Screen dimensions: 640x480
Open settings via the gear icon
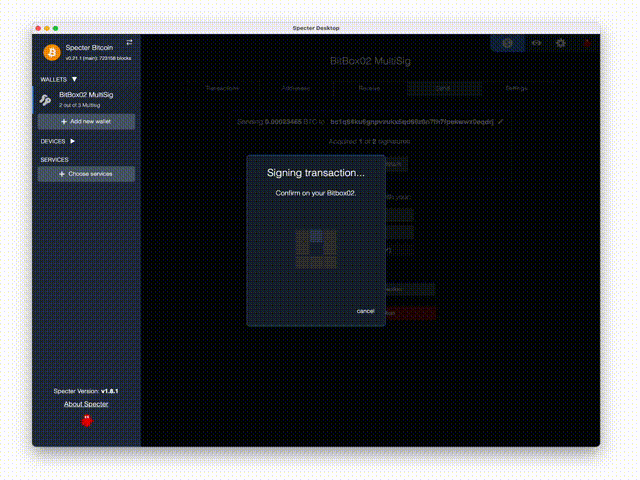click(x=561, y=43)
